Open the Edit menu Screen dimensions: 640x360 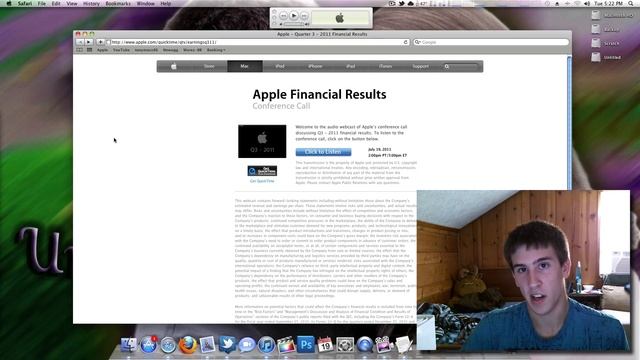(56, 3)
